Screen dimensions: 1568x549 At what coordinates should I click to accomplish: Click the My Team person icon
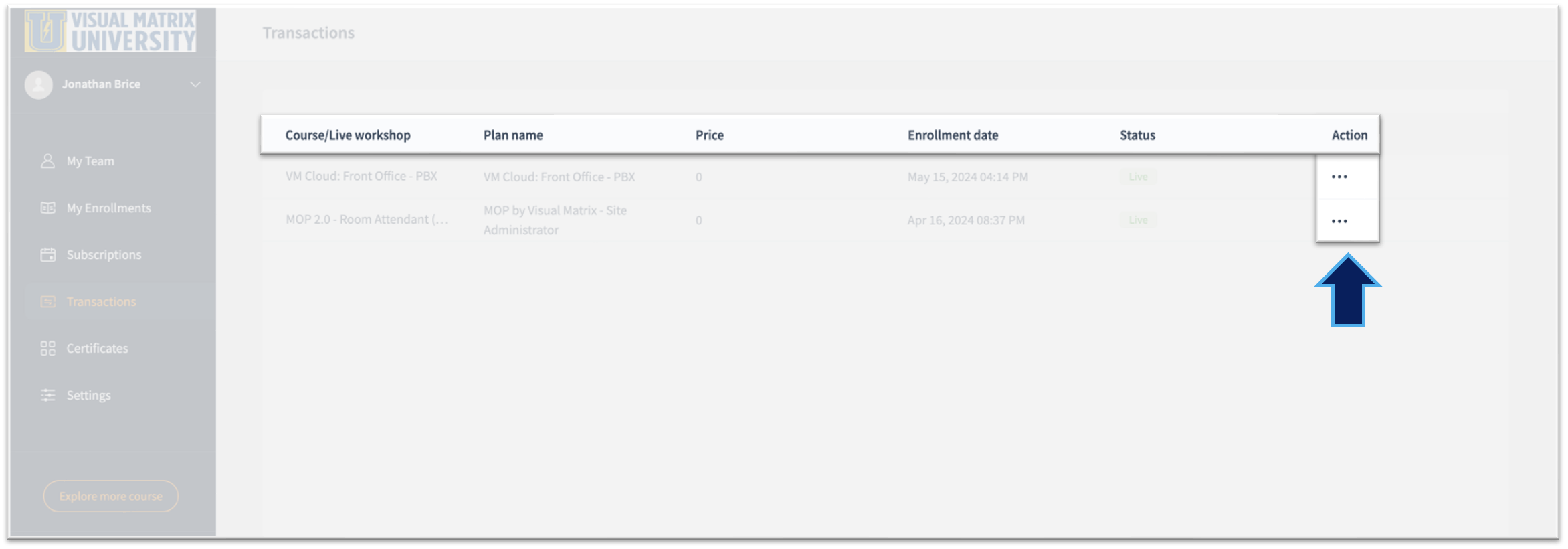tap(47, 161)
